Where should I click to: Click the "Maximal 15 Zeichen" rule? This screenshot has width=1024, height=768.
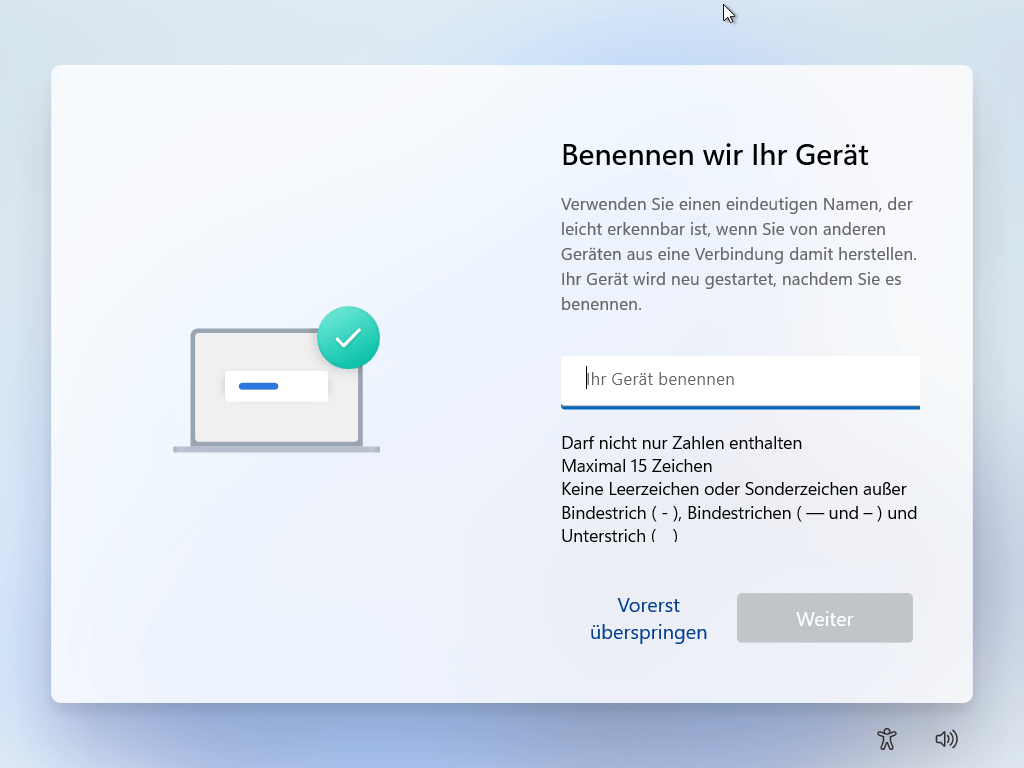coord(636,466)
